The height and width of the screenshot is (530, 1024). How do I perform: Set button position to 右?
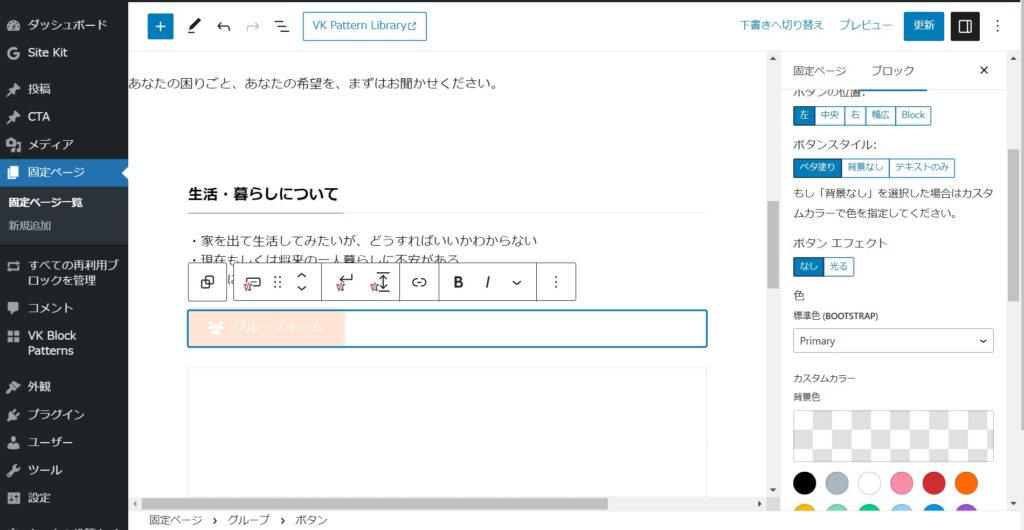[x=855, y=115]
